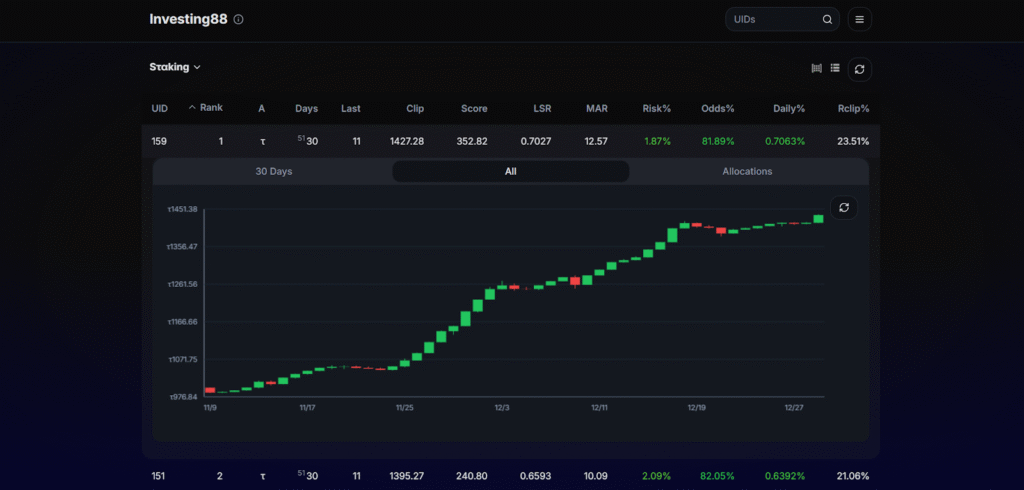
Task: Refresh the candlestick chart
Action: pos(844,207)
